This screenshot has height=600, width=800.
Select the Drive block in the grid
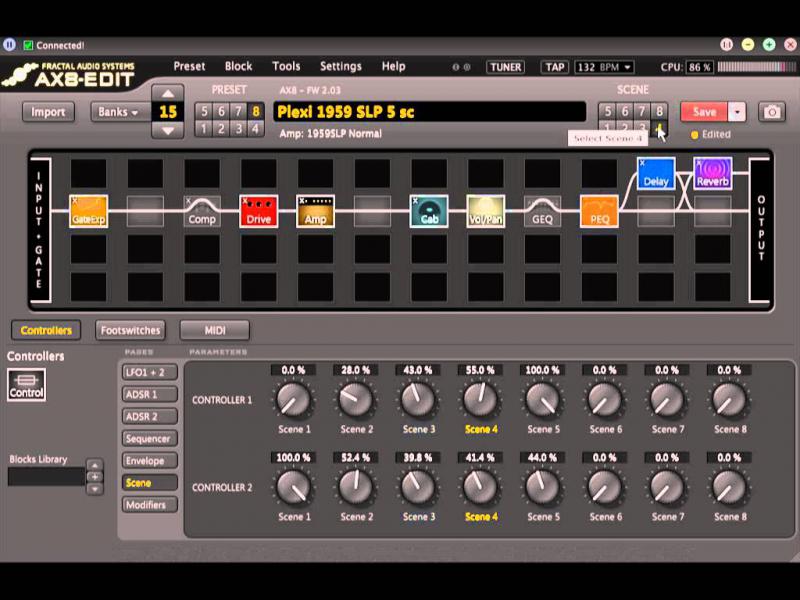pos(258,211)
